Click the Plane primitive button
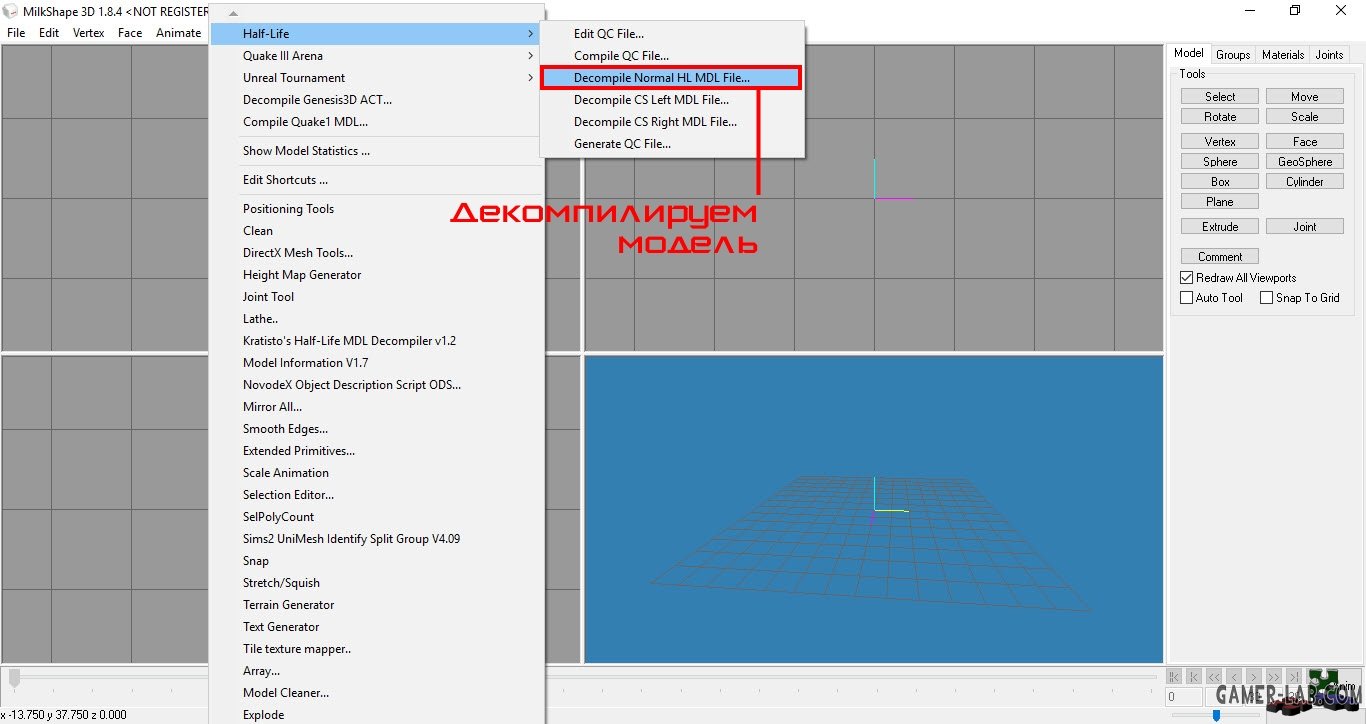The width and height of the screenshot is (1366, 724). click(1220, 202)
